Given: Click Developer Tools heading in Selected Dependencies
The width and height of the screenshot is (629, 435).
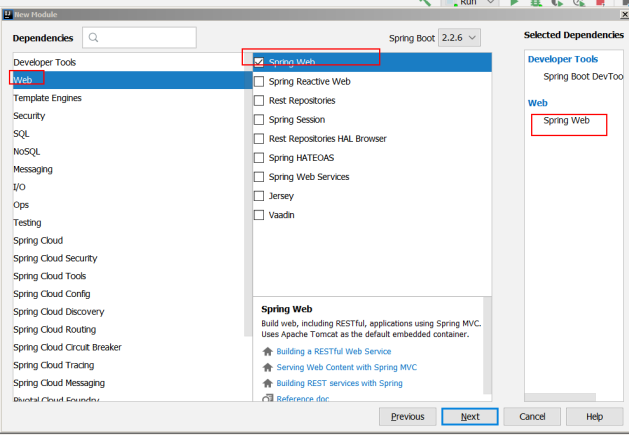Looking at the screenshot, I should [x=563, y=59].
